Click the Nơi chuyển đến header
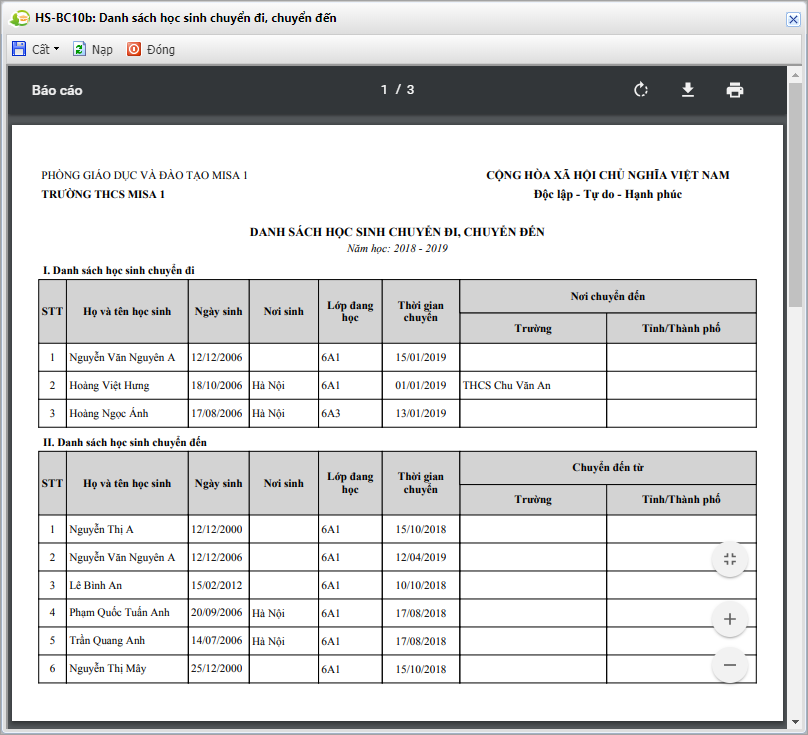 coord(608,296)
